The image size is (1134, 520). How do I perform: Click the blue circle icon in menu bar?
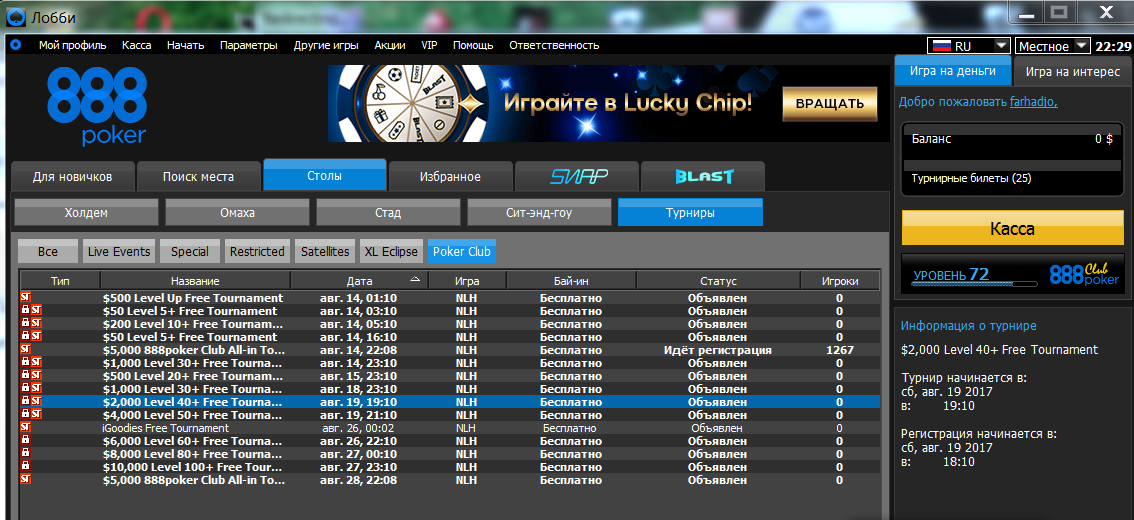[15, 45]
